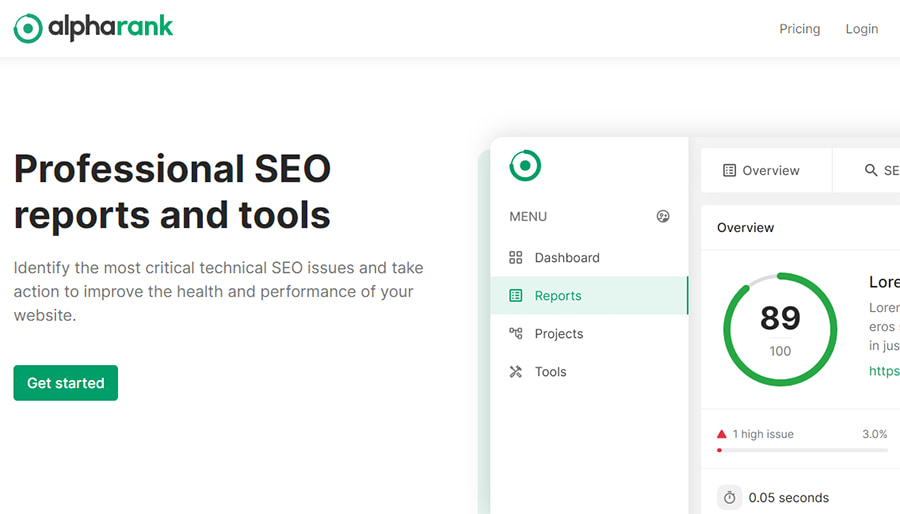Click the Reports list icon in sidebar
This screenshot has height=514, width=900.
pos(516,296)
